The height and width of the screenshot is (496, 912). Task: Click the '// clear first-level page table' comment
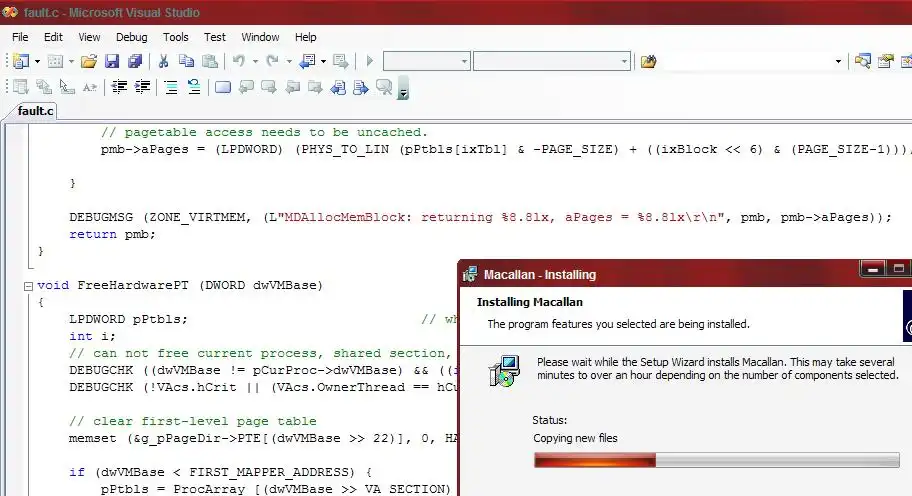tap(193, 421)
